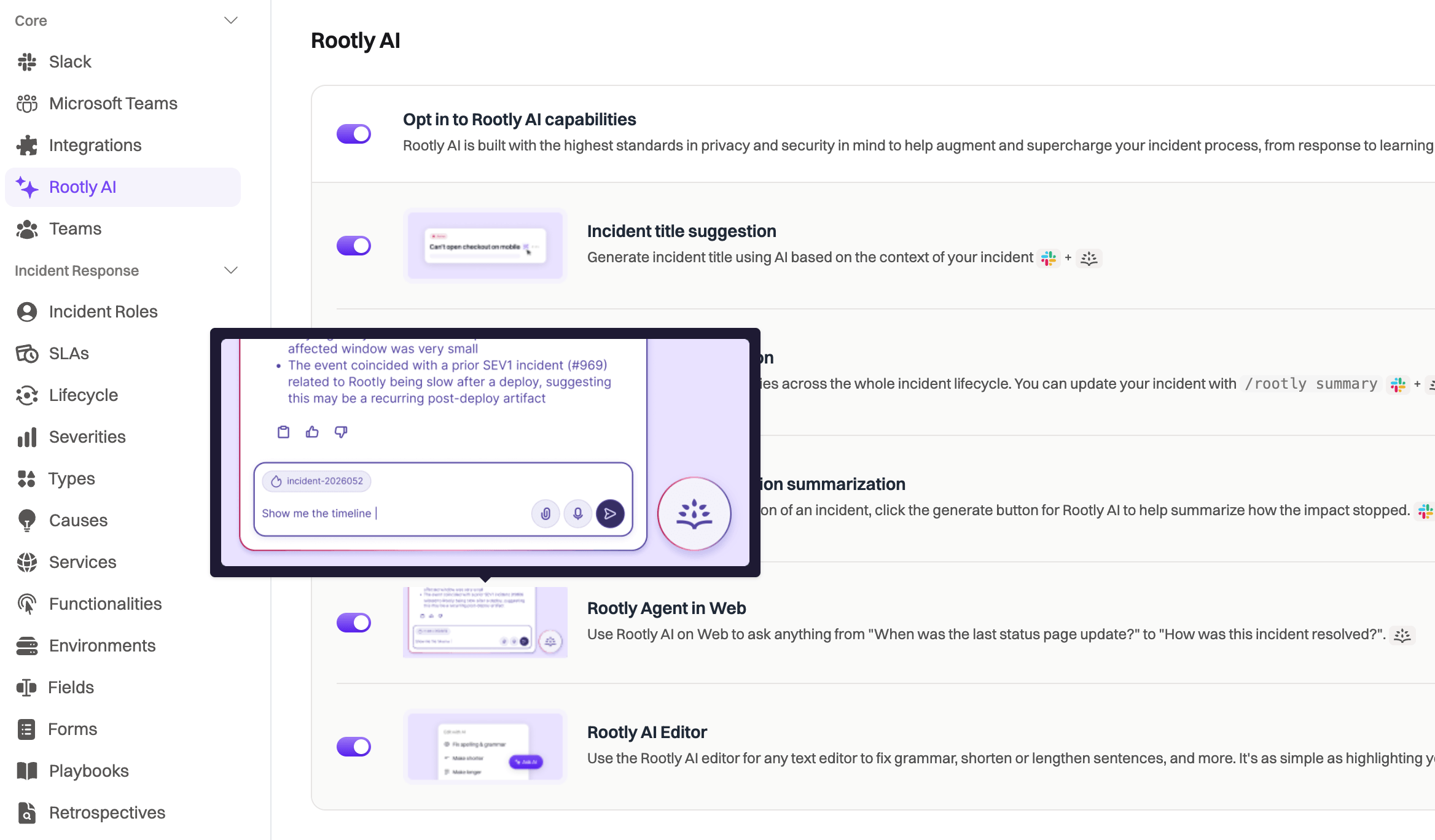The height and width of the screenshot is (840, 1435).
Task: Click the Lifecycle icon in sidebar
Action: coord(27,395)
